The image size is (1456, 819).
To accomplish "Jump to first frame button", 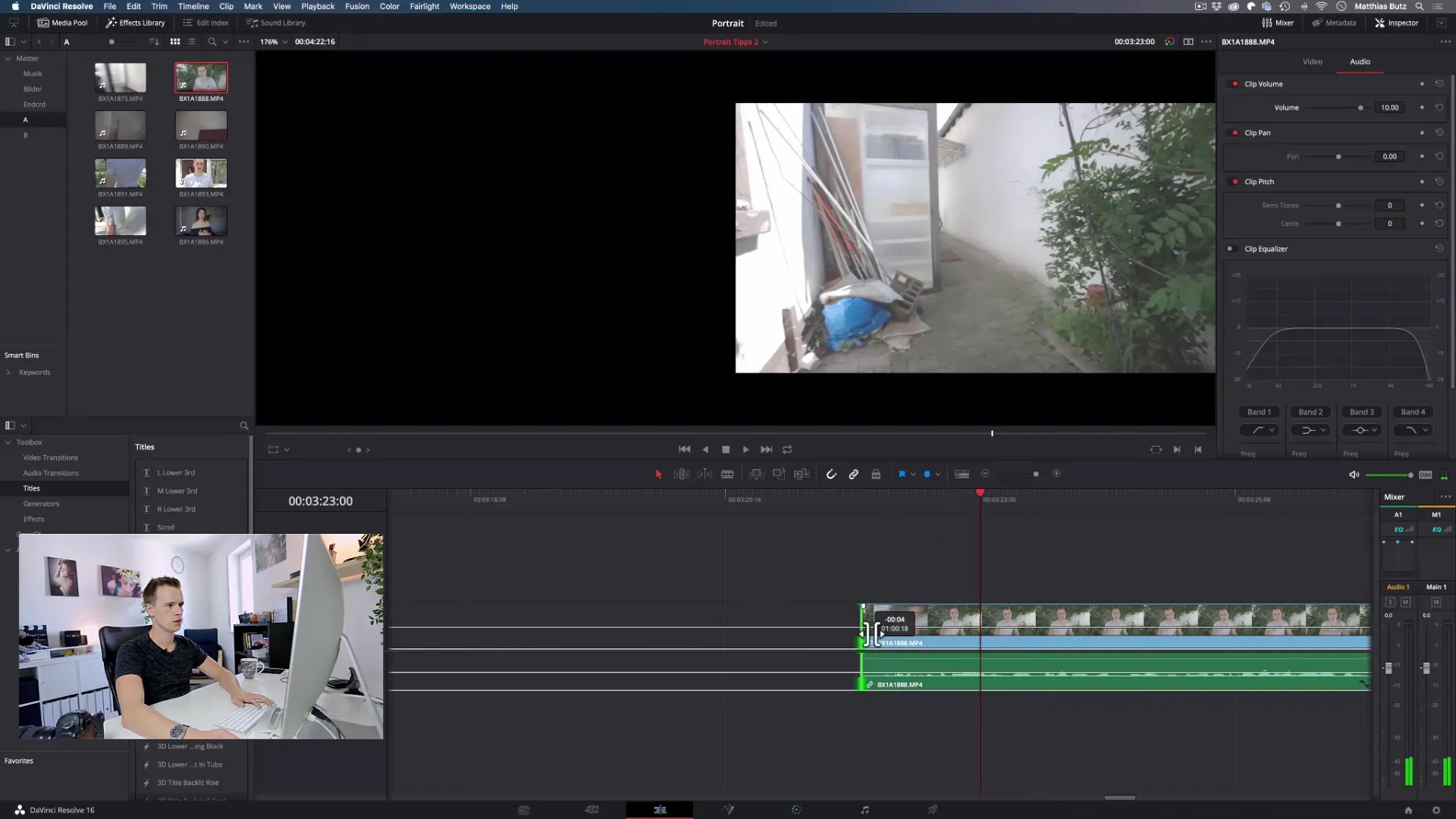I will coord(684,450).
